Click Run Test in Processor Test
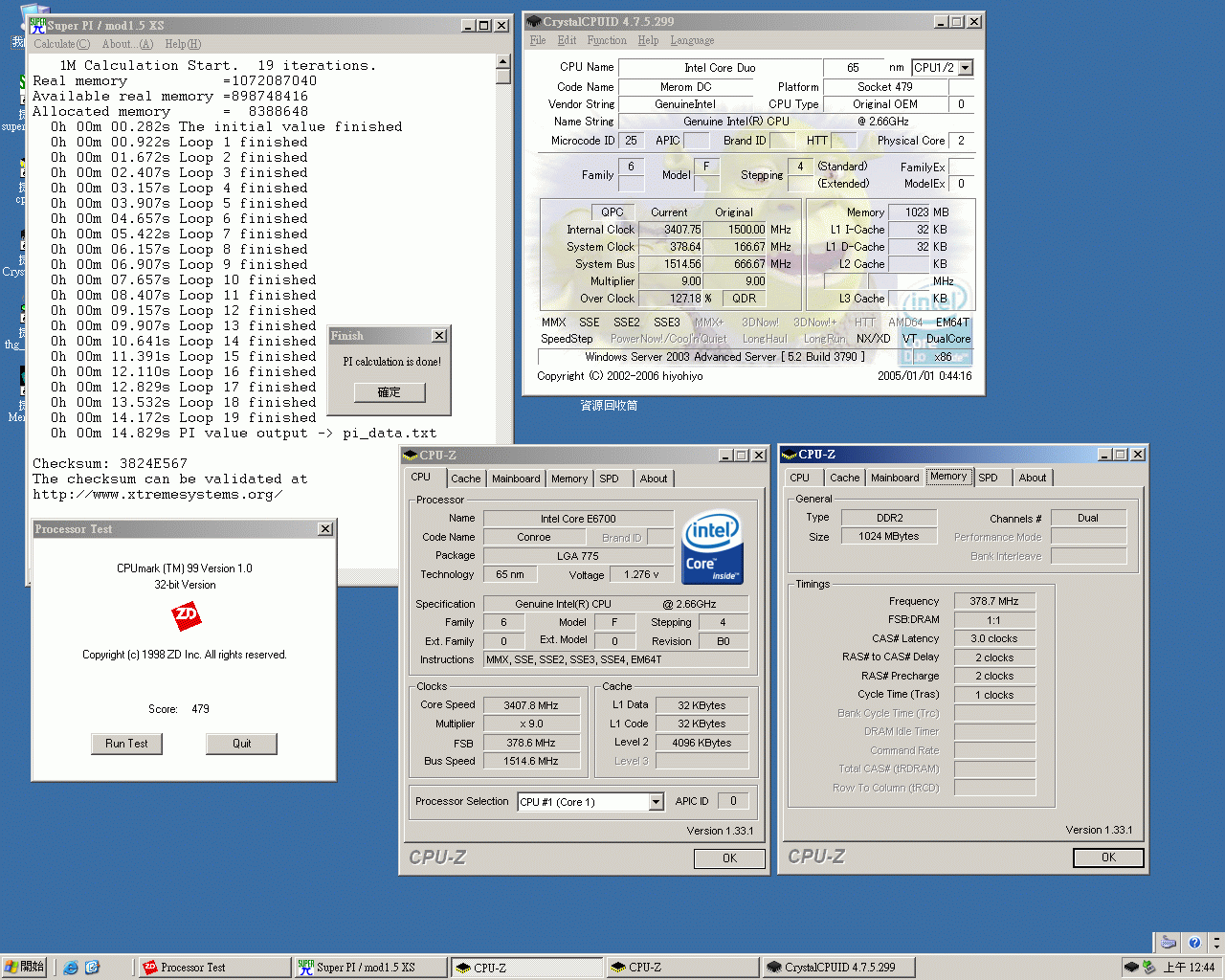Viewport: 1225px width, 980px height. pos(126,744)
